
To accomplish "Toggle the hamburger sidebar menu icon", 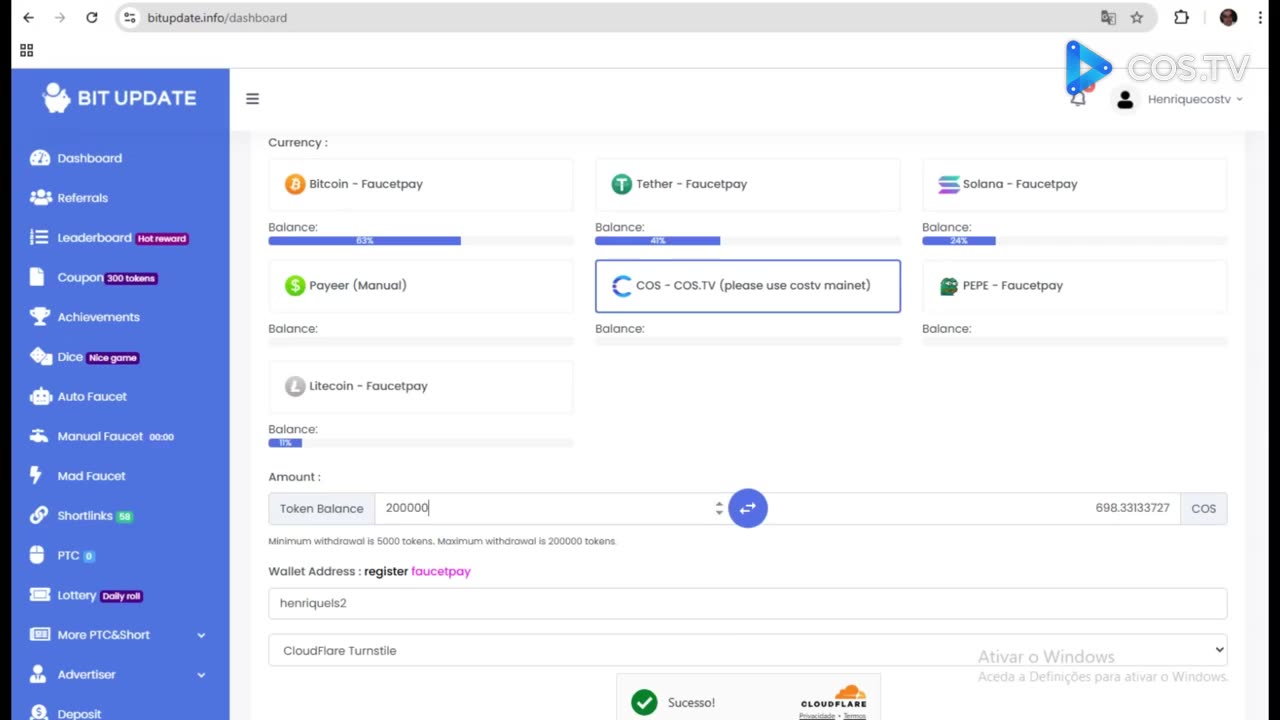I will pyautogui.click(x=252, y=99).
